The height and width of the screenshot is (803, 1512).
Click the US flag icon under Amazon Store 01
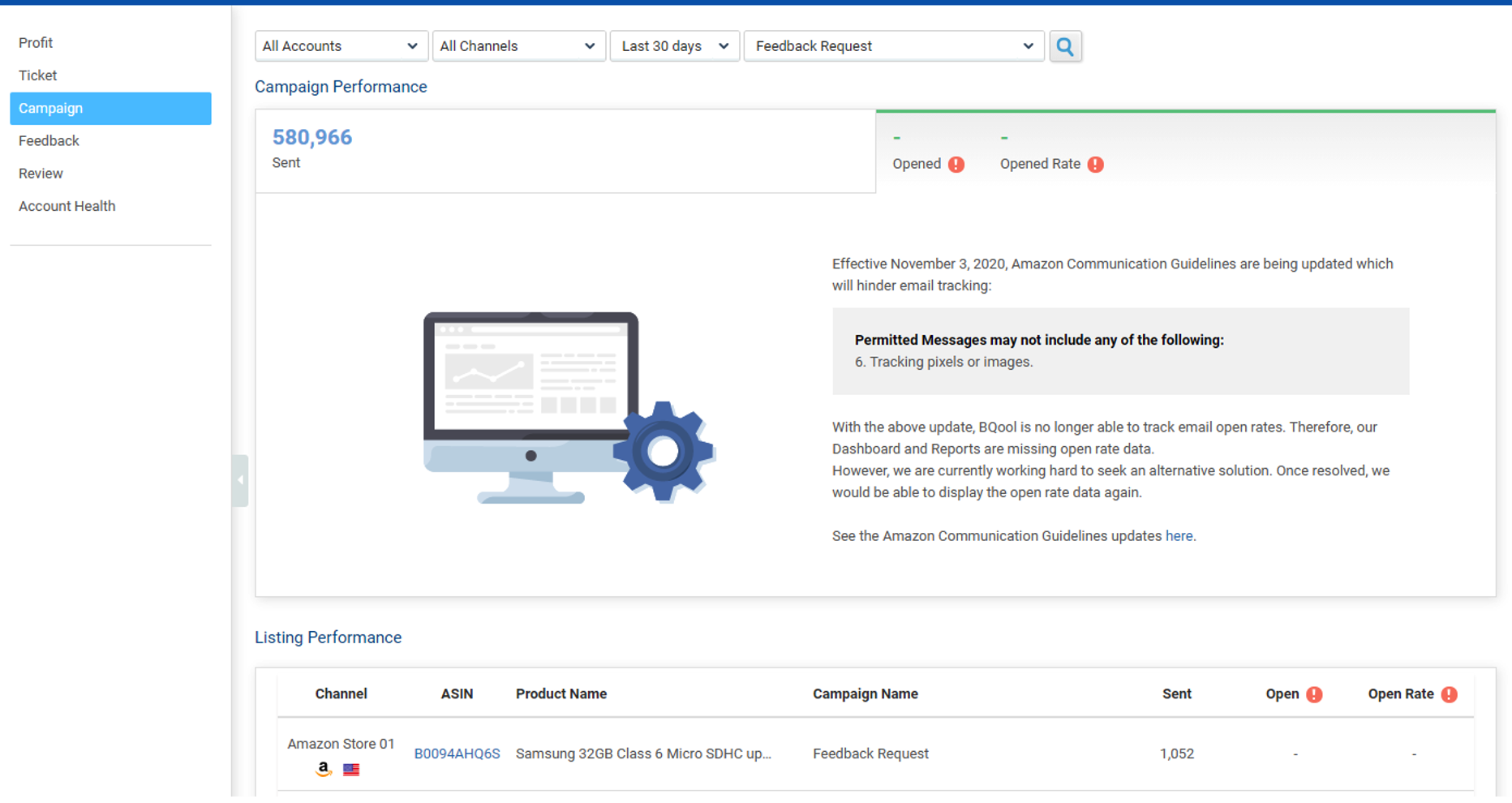pos(351,769)
